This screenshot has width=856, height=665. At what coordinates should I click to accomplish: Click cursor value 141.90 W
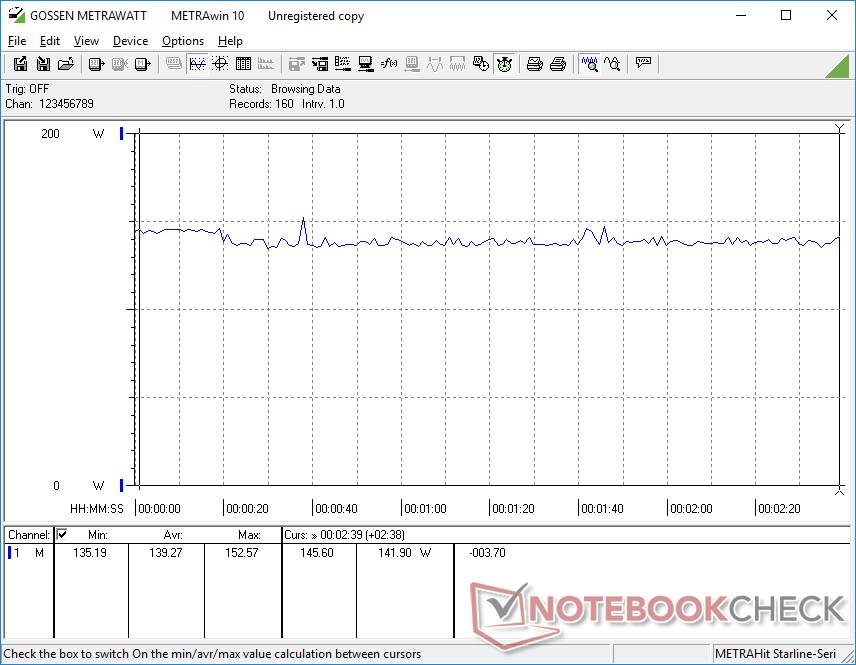(x=405, y=553)
